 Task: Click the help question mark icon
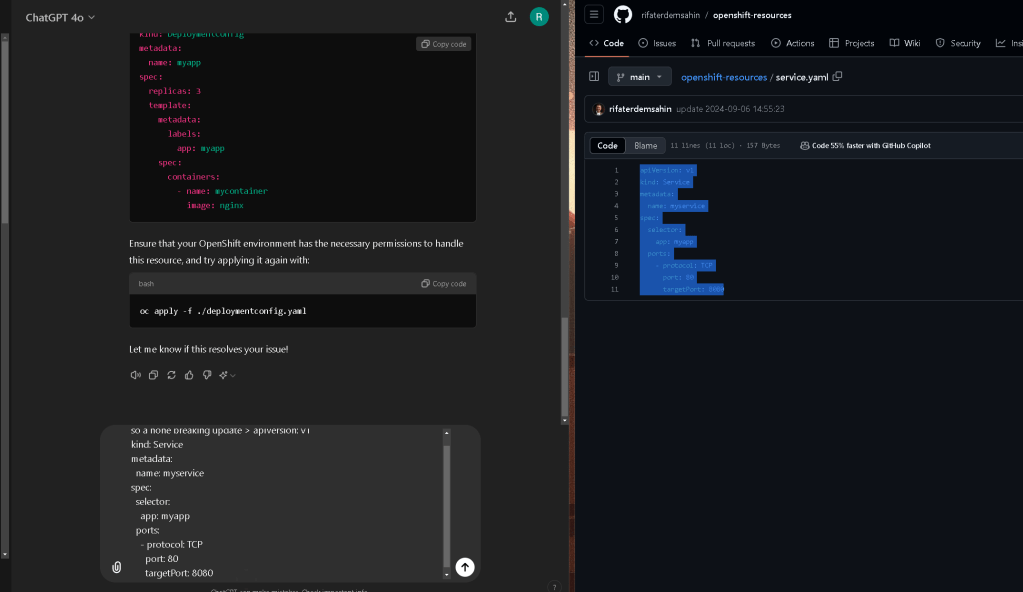click(554, 587)
